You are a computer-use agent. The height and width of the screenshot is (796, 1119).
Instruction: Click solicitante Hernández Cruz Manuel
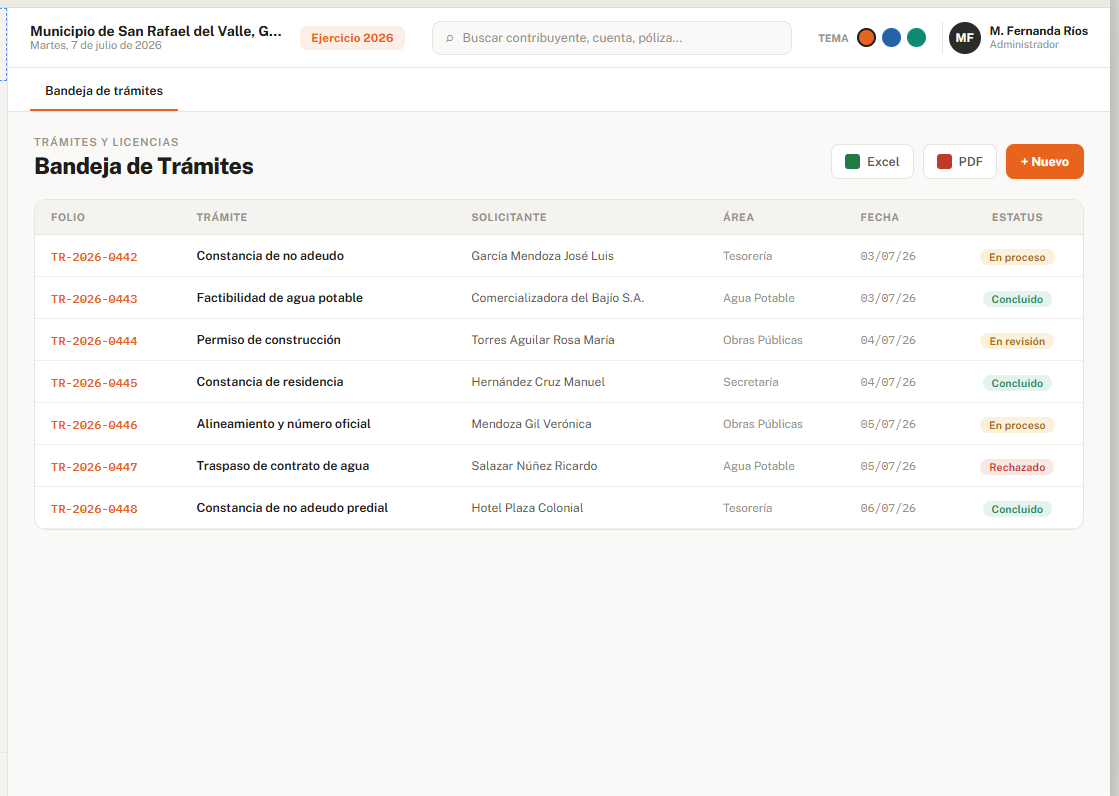tap(538, 382)
